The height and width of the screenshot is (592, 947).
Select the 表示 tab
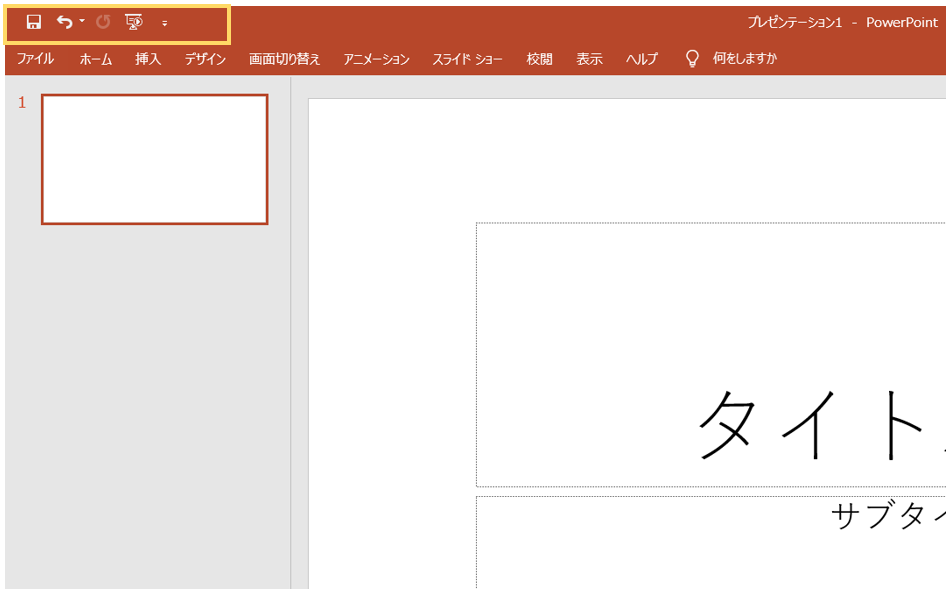589,59
